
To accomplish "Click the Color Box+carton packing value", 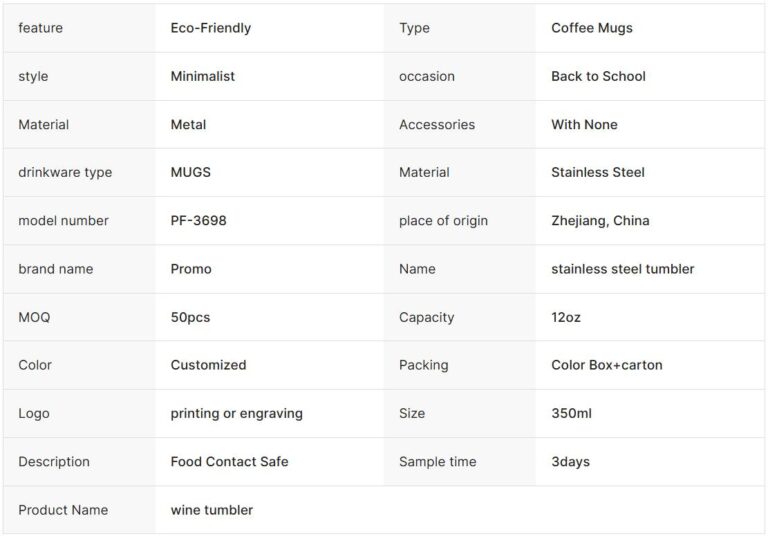I will tap(606, 365).
